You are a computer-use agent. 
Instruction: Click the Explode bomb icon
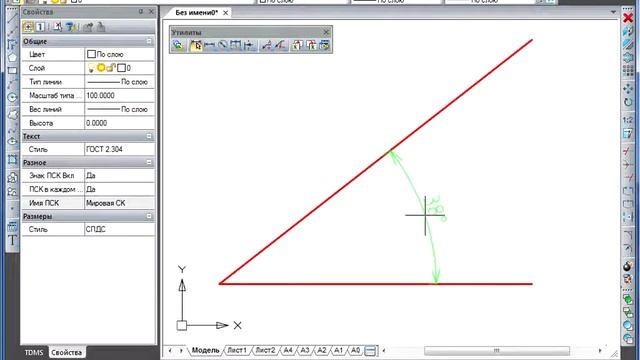[628, 267]
